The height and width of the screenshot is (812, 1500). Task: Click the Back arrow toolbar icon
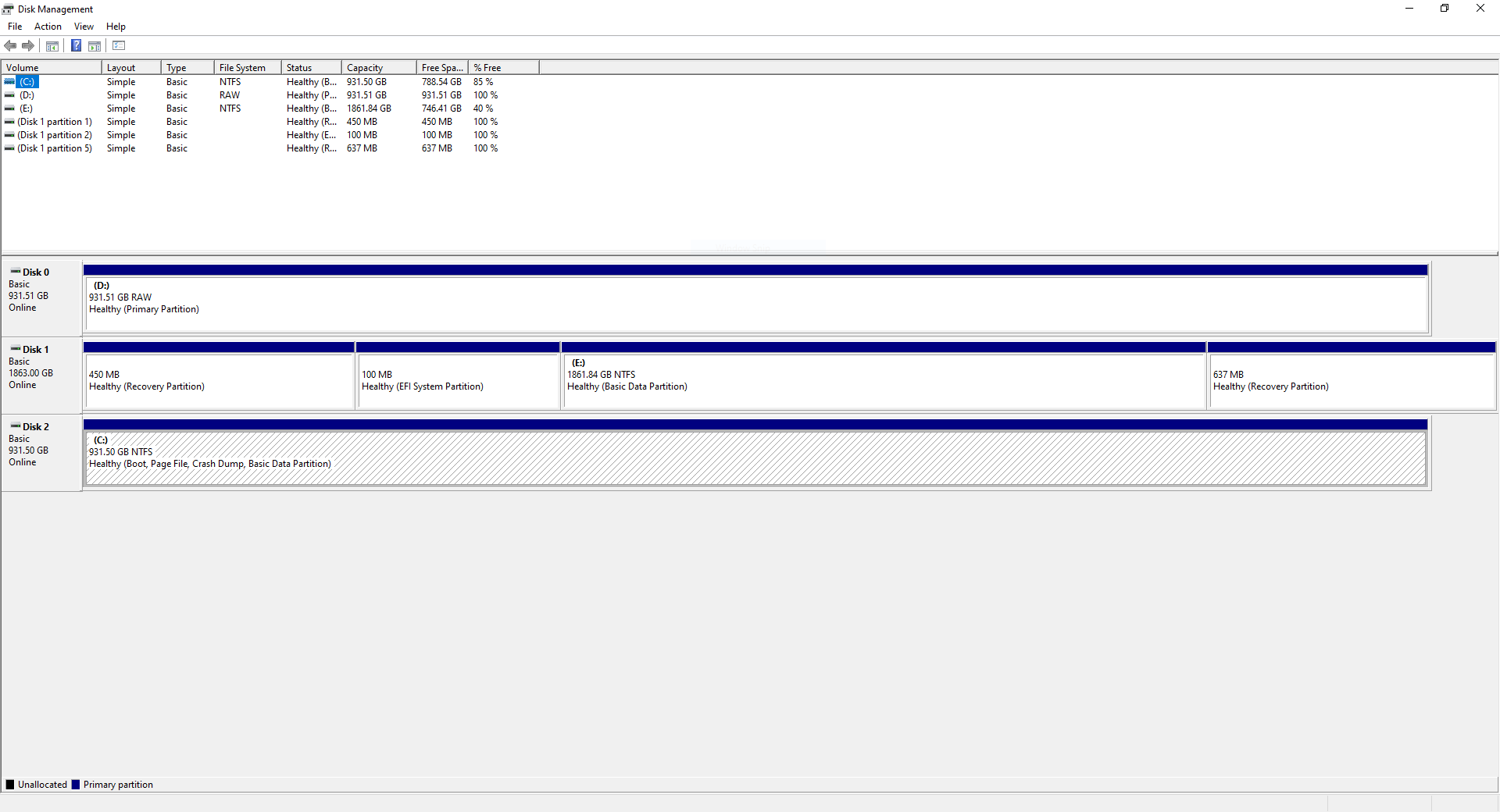pos(10,46)
